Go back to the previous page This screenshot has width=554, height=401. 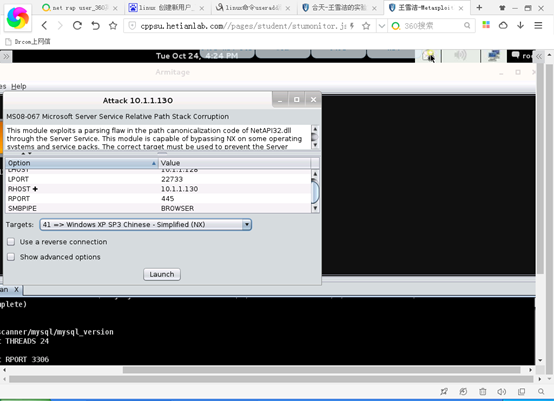[44, 25]
